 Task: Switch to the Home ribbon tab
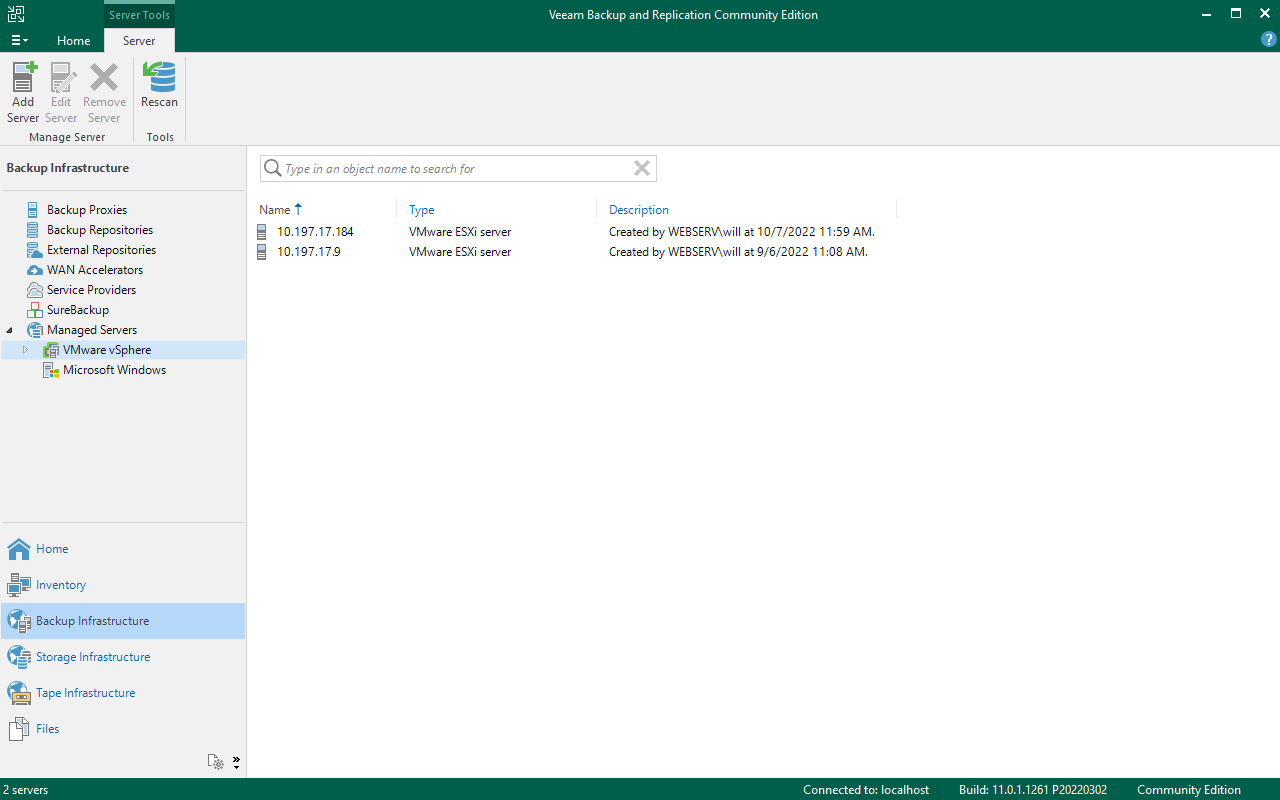[73, 41]
